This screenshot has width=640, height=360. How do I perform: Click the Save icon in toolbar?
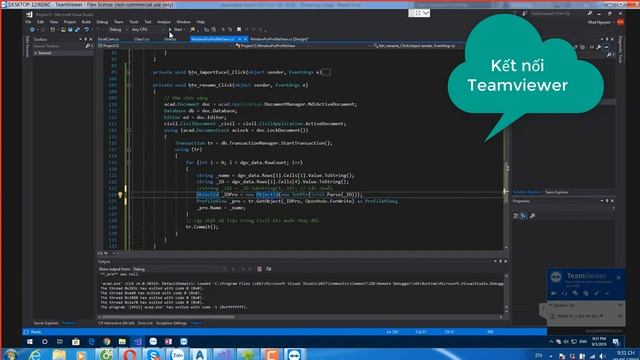pos(70,30)
